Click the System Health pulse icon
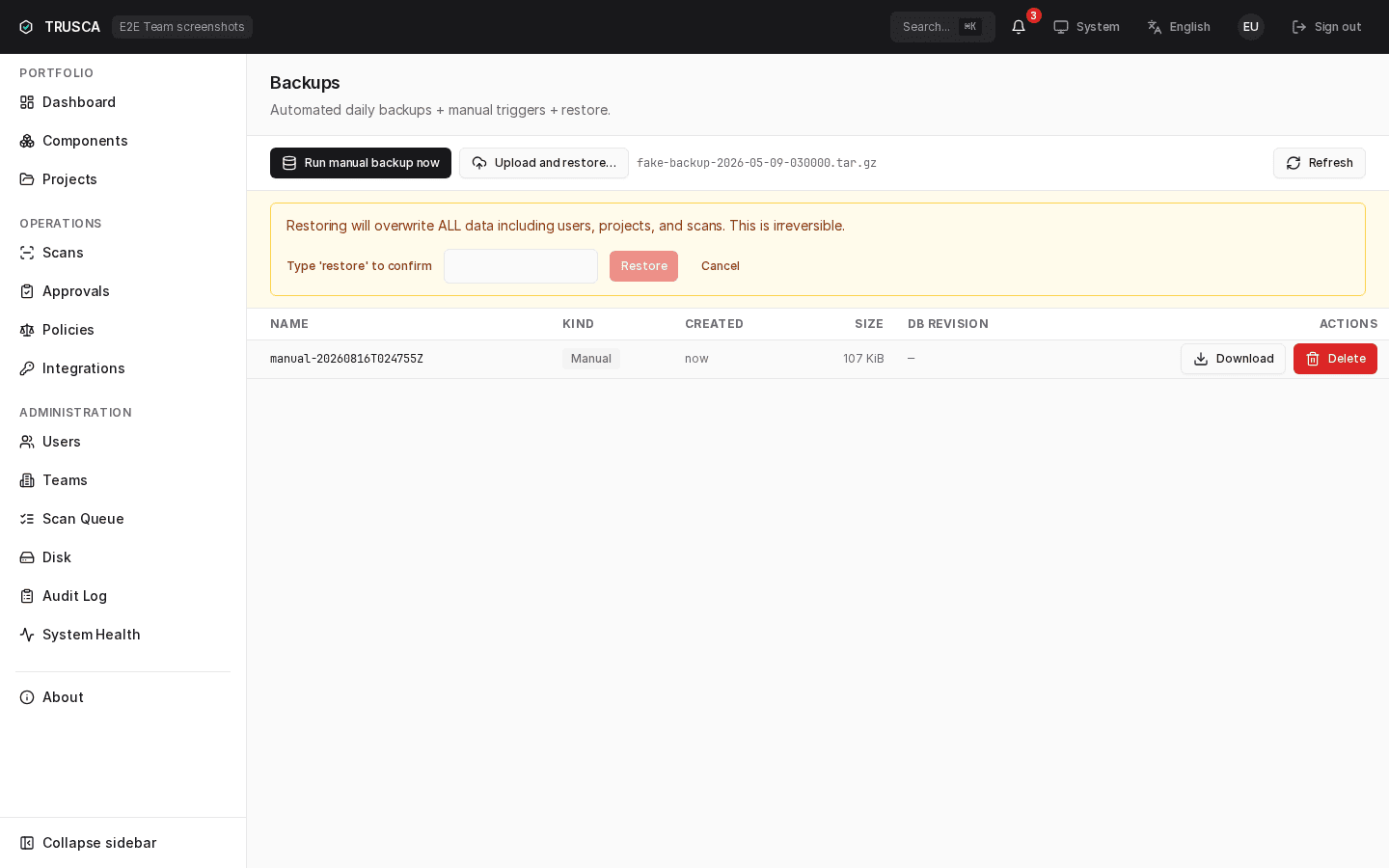Image resolution: width=1389 pixels, height=868 pixels. [x=27, y=635]
